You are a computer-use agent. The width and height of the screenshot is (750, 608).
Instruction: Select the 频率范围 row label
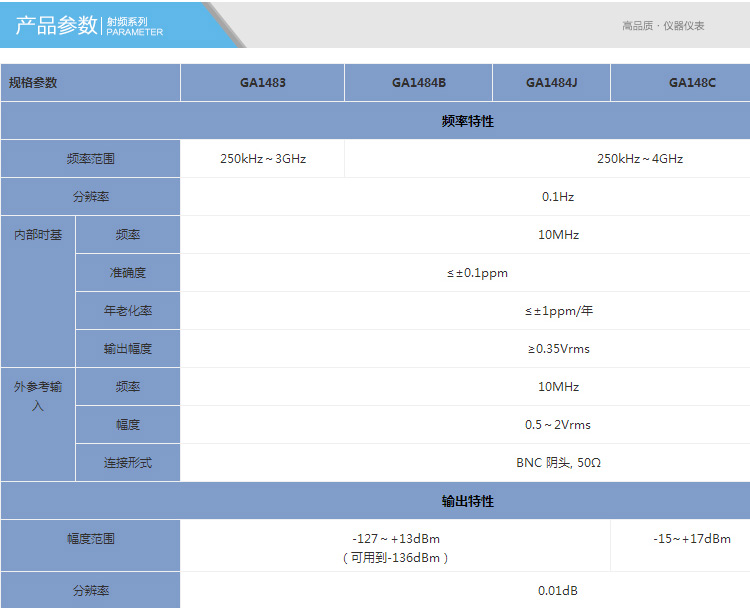tap(90, 159)
